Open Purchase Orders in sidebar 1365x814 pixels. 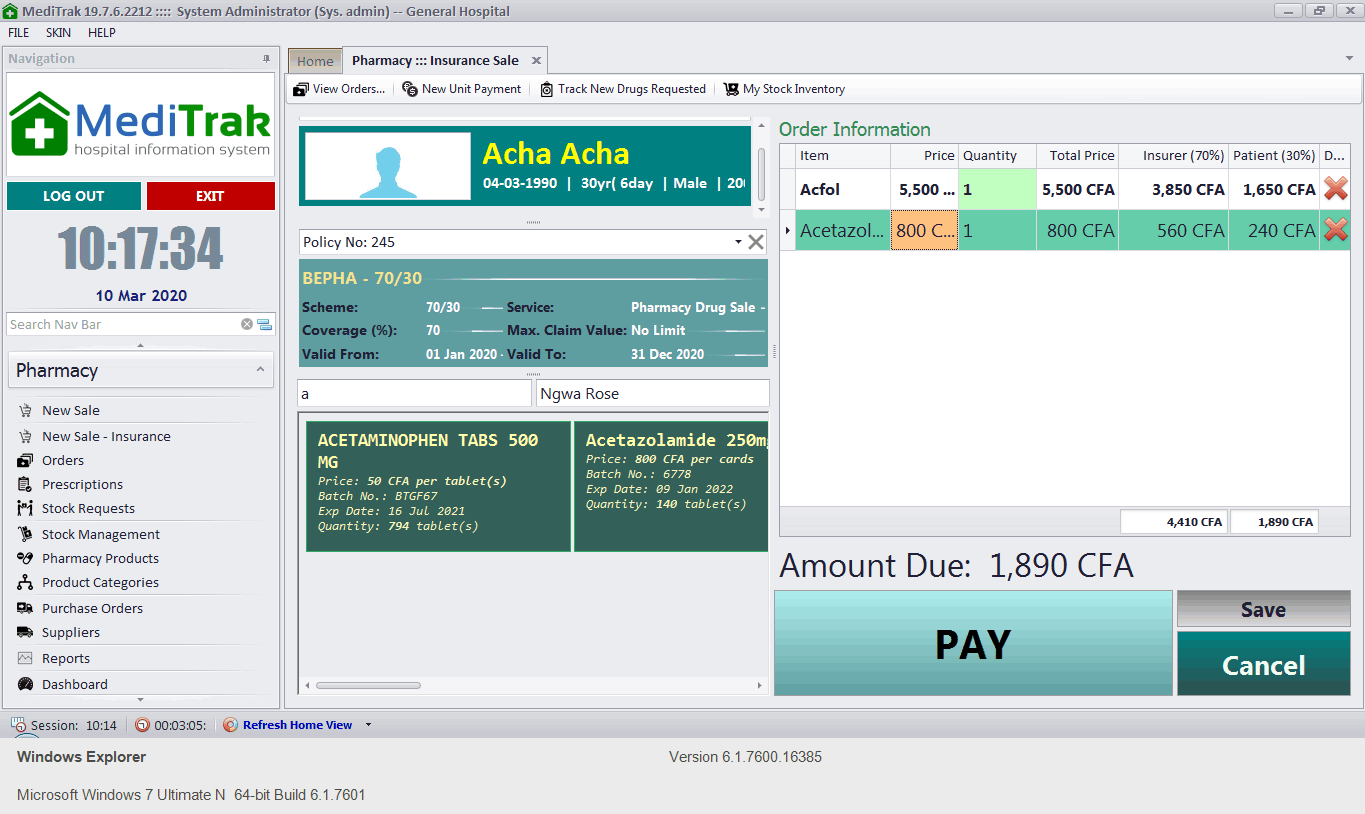[92, 608]
